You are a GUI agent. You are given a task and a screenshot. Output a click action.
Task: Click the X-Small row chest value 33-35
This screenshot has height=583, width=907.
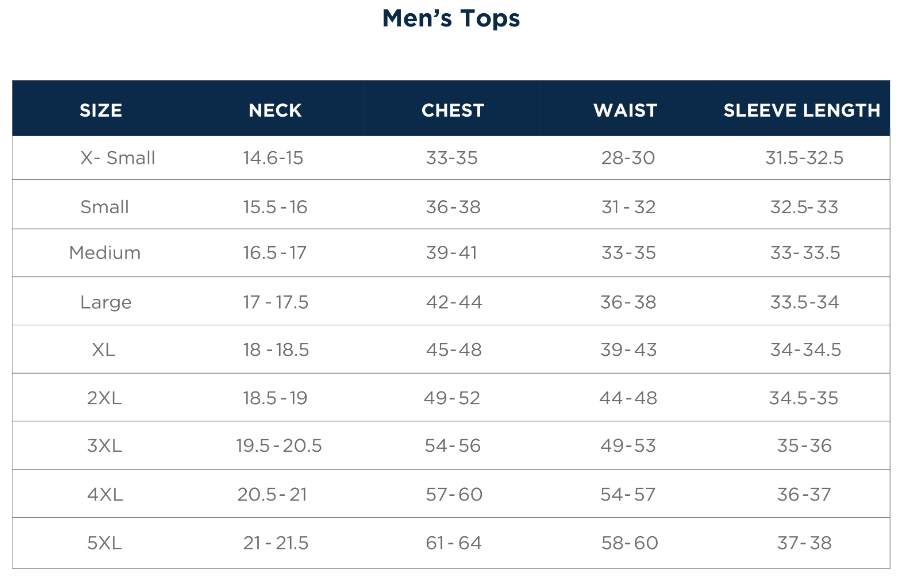pyautogui.click(x=452, y=158)
